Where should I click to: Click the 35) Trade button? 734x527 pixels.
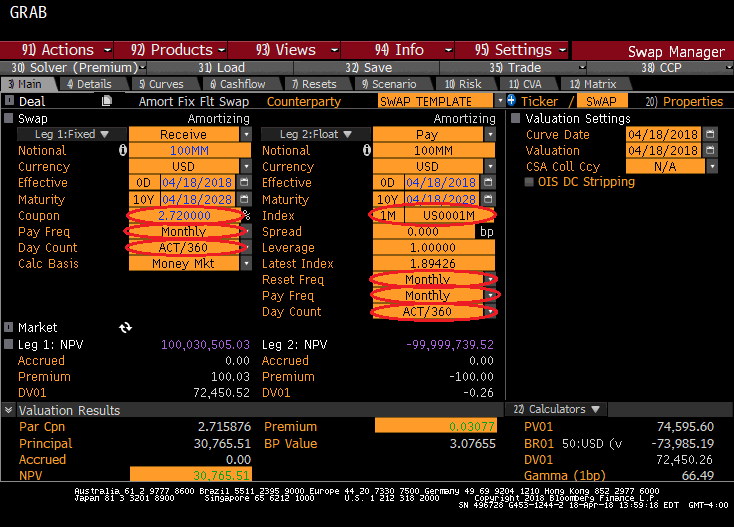tap(514, 67)
